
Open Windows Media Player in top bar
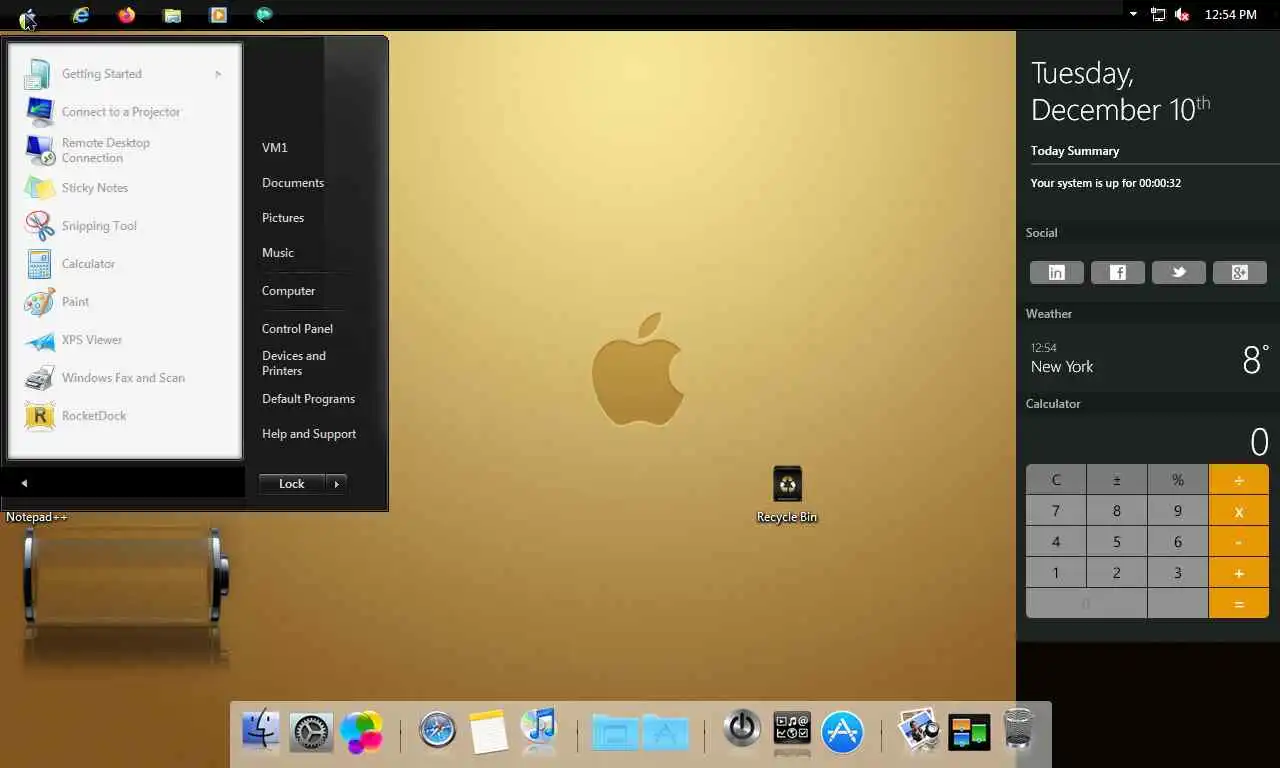coord(218,15)
